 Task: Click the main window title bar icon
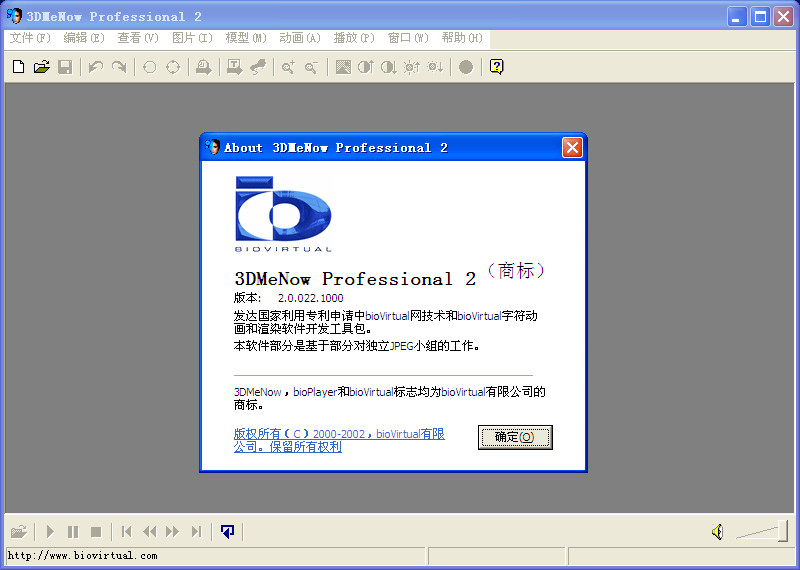pyautogui.click(x=14, y=16)
